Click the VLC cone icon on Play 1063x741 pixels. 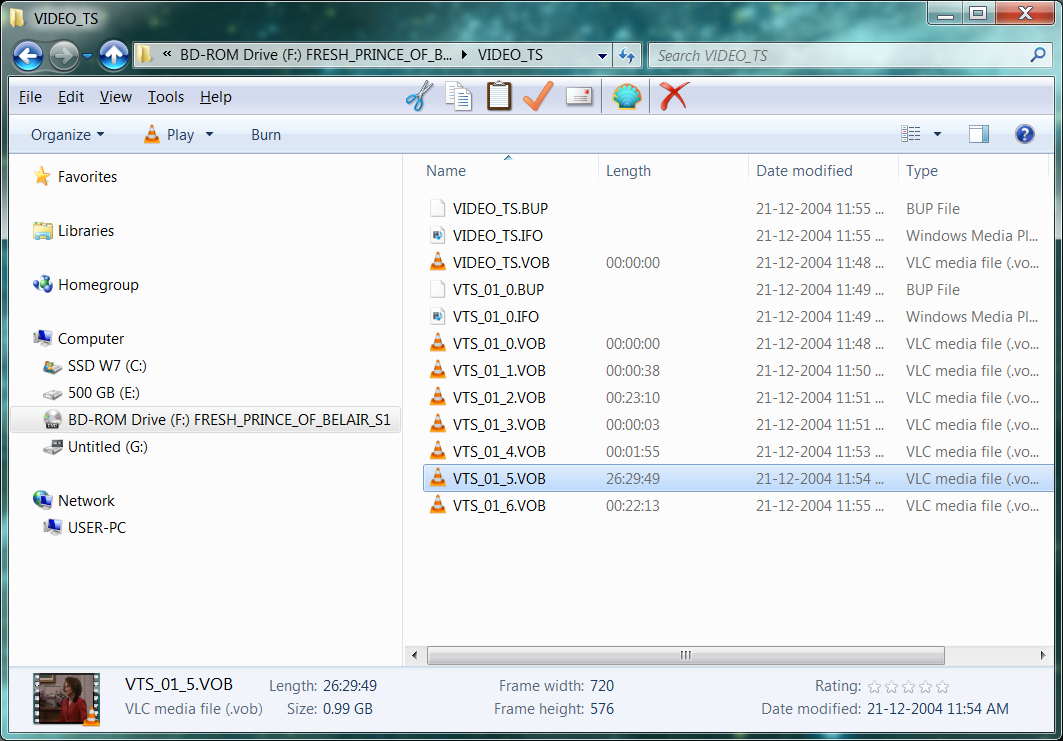pyautogui.click(x=152, y=134)
